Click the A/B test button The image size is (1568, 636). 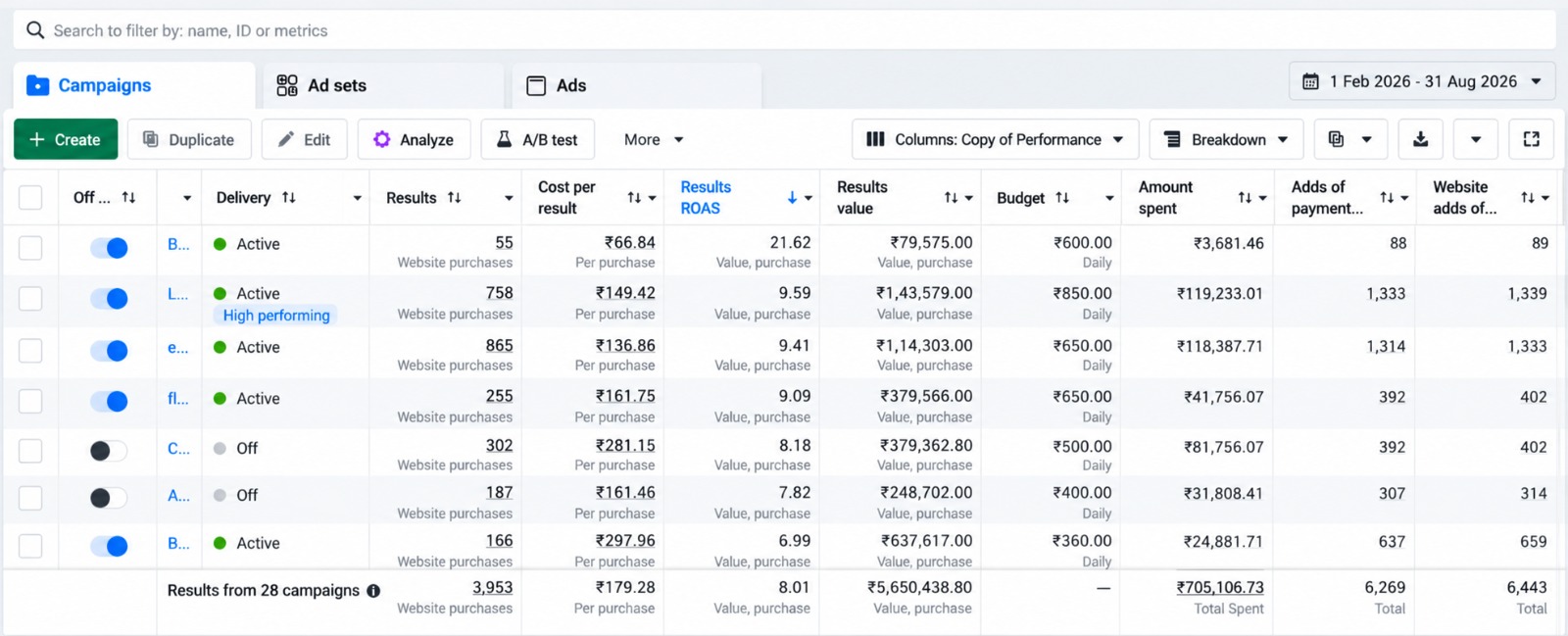(x=537, y=139)
